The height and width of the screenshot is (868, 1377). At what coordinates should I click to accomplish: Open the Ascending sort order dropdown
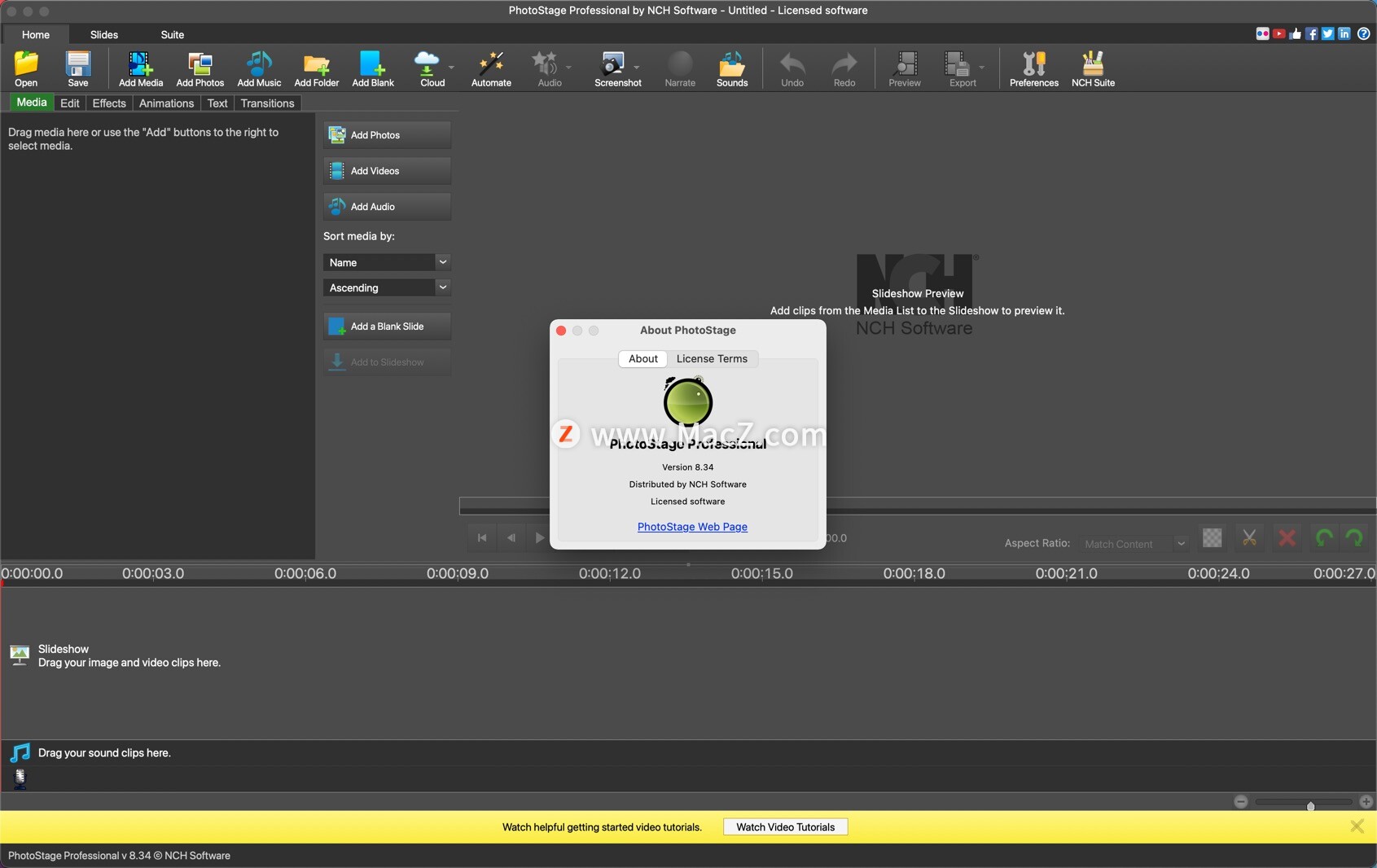pyautogui.click(x=387, y=287)
